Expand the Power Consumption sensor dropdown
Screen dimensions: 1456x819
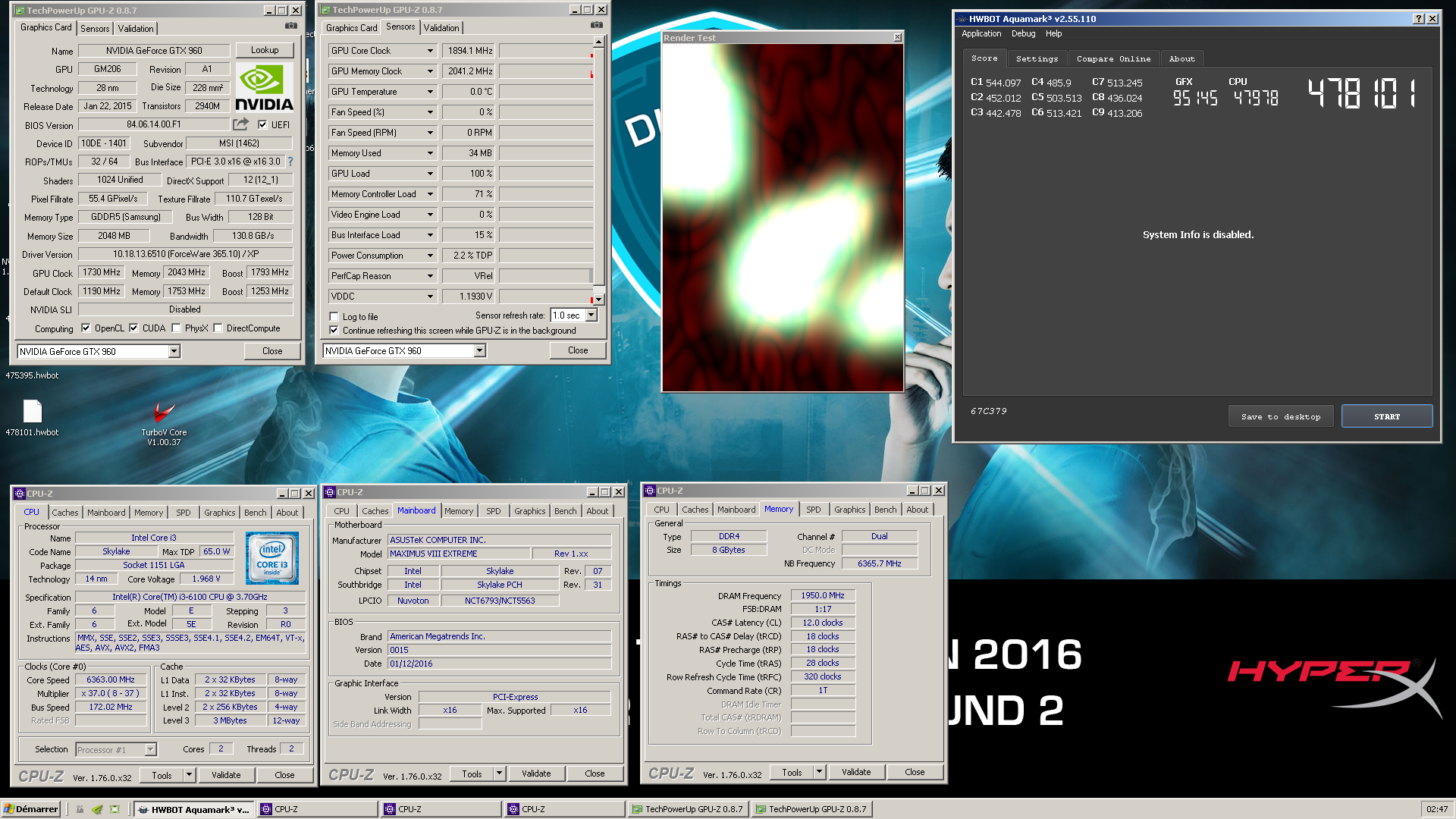[x=430, y=256]
